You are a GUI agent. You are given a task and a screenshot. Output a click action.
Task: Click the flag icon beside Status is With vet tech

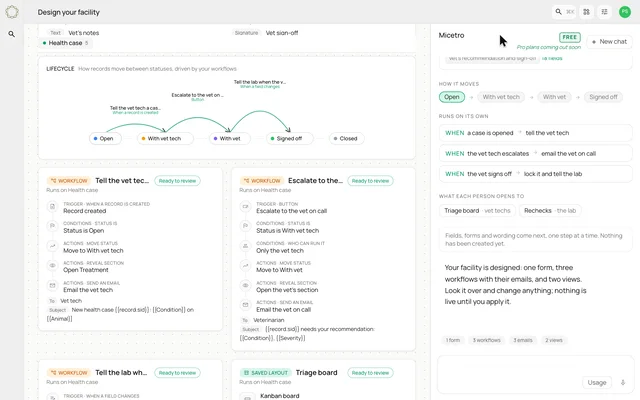coord(245,226)
